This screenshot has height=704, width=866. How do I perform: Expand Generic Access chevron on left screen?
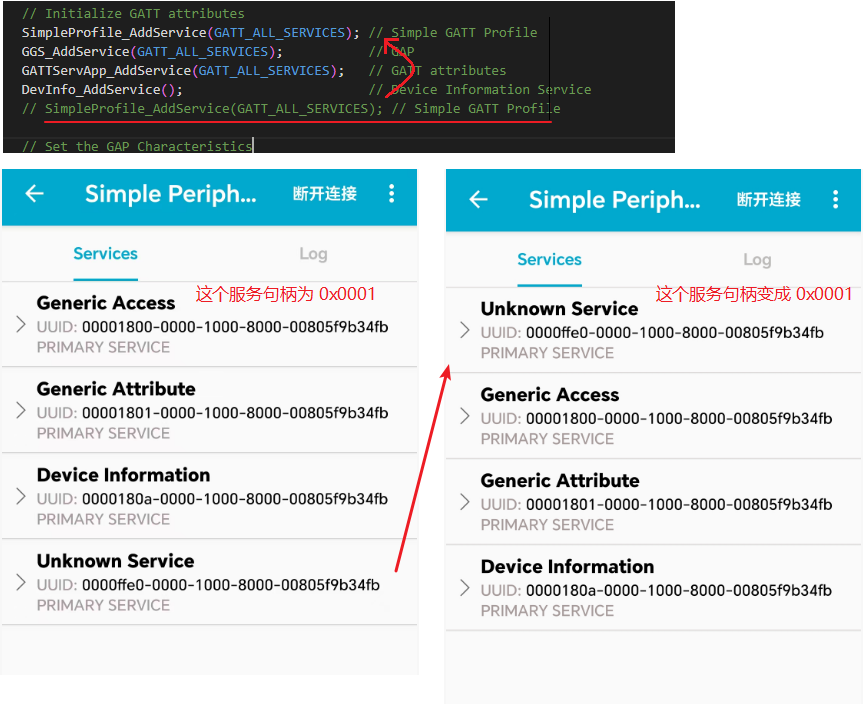coord(21,324)
